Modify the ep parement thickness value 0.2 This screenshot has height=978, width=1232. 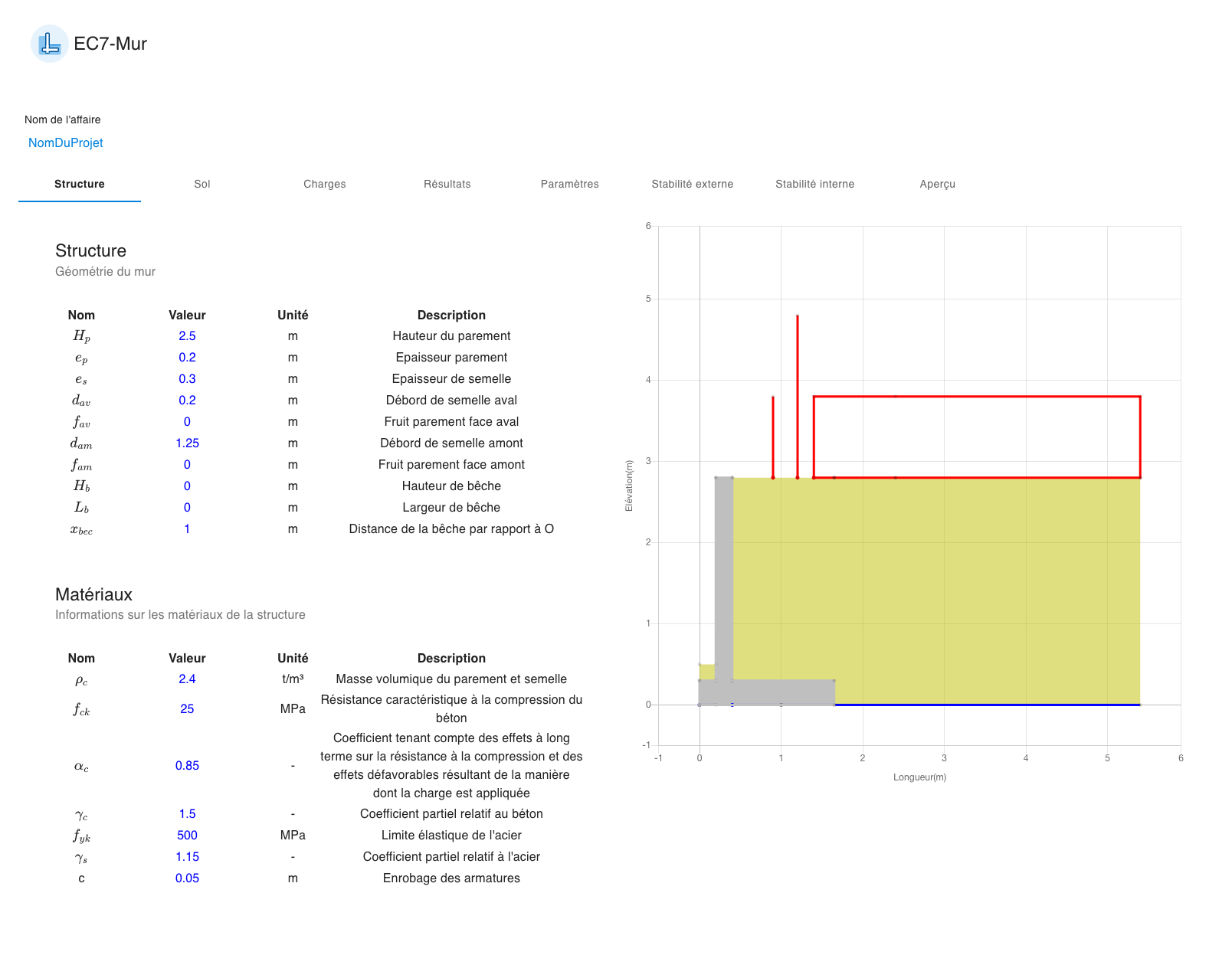click(x=187, y=357)
